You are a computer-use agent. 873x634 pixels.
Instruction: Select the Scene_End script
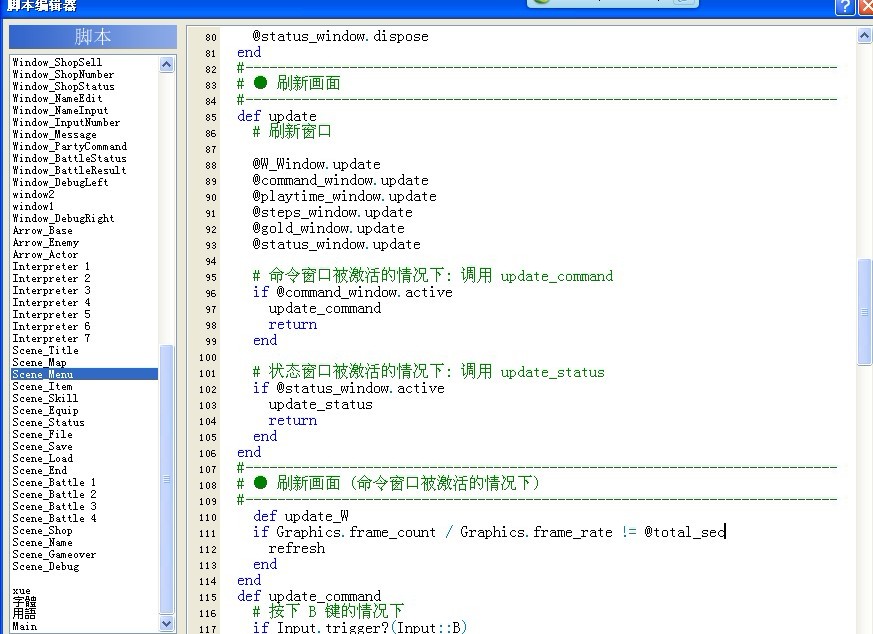click(x=40, y=470)
